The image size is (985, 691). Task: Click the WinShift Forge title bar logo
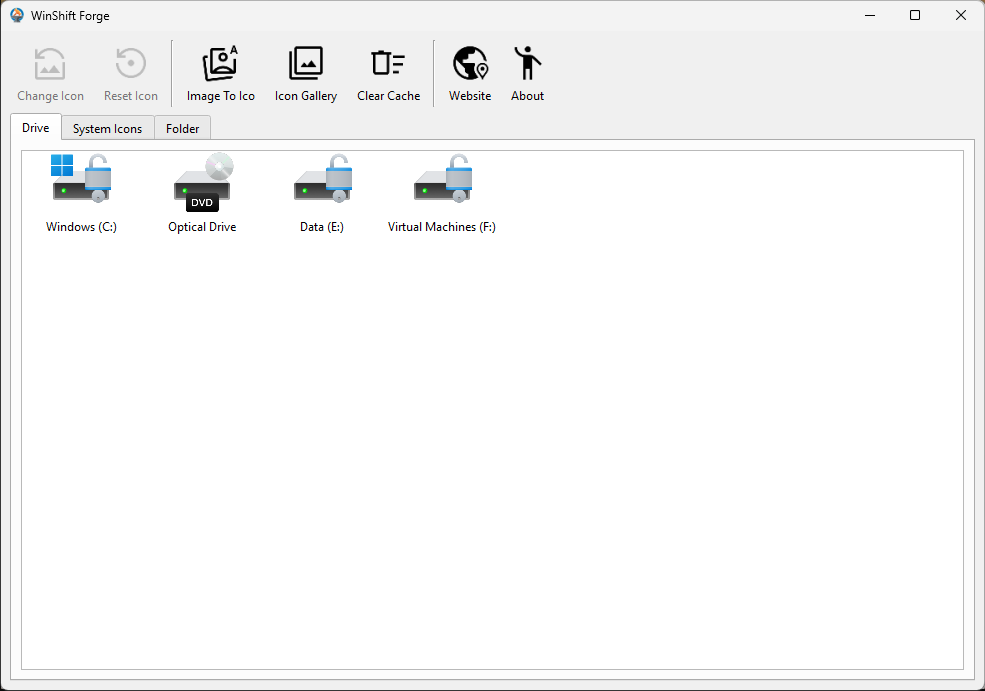click(x=16, y=15)
